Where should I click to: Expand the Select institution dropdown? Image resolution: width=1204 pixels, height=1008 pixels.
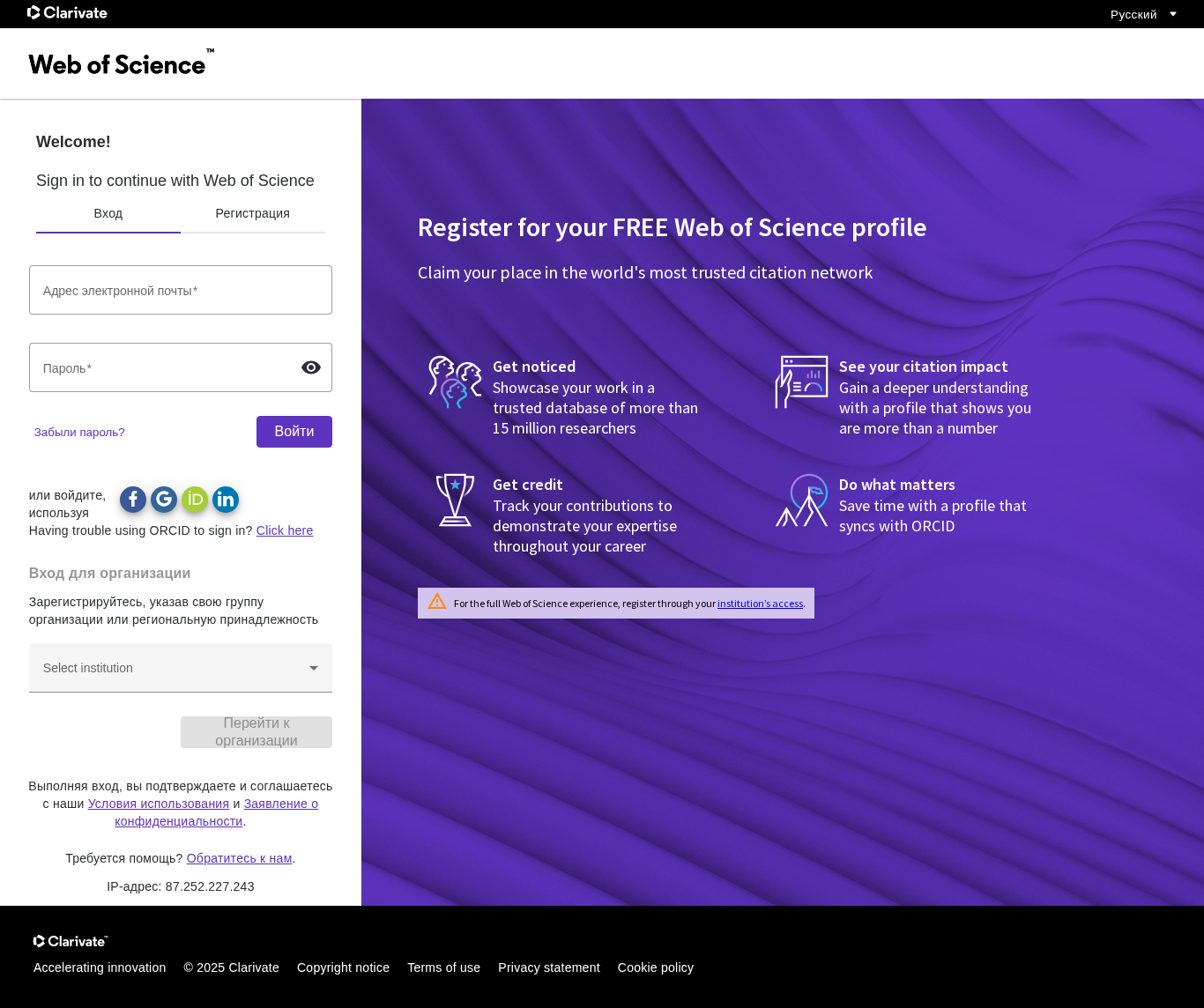pos(181,668)
